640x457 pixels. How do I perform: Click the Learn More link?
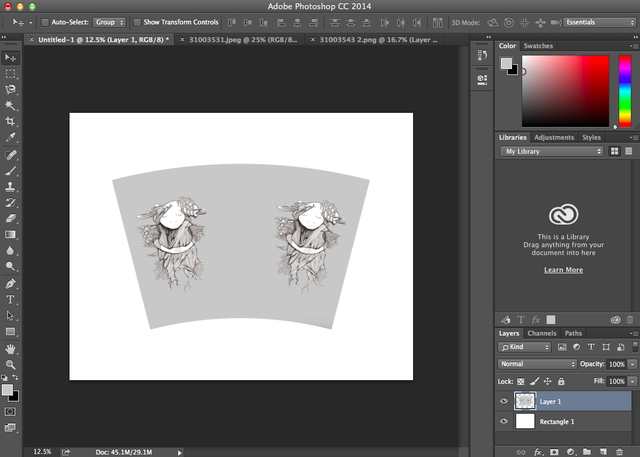[x=563, y=270]
